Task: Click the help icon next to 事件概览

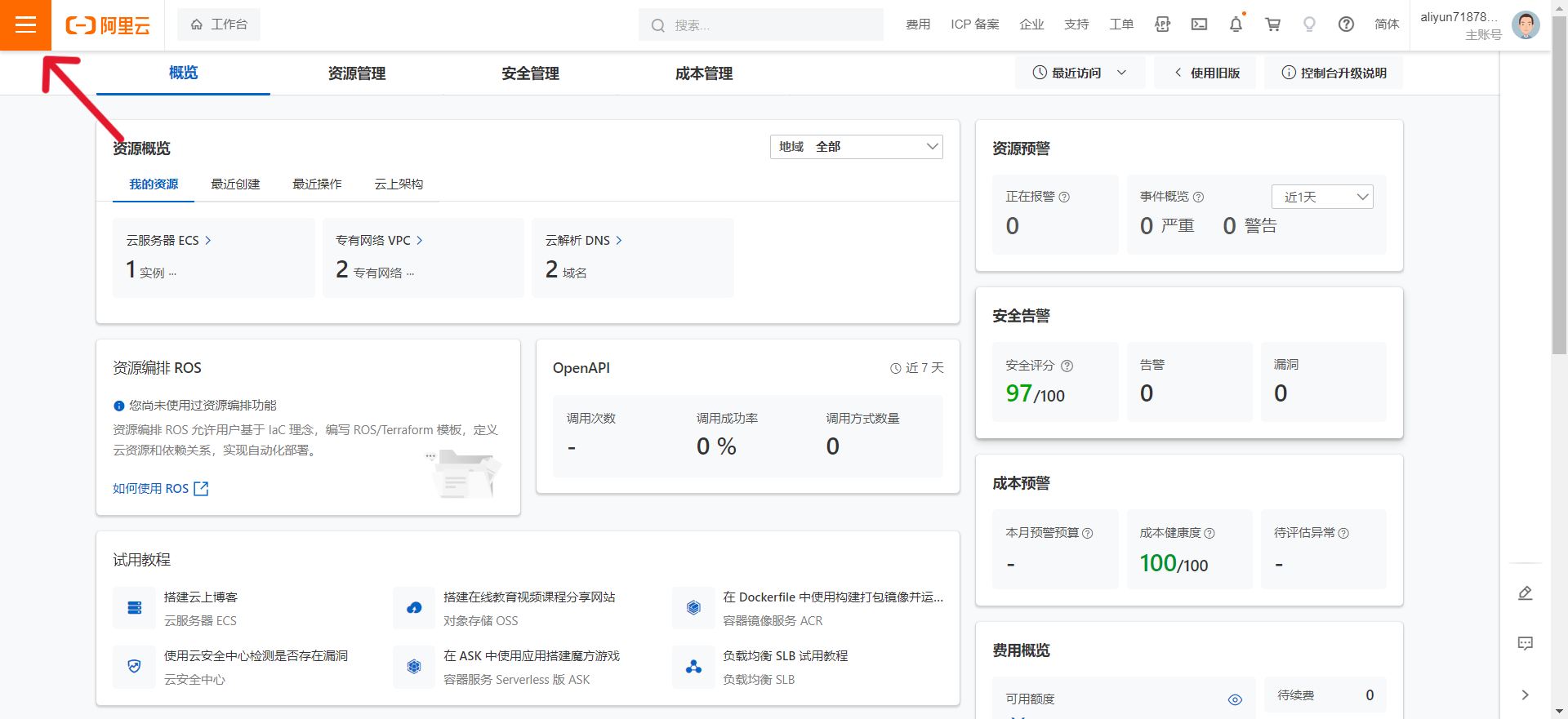Action: coord(1198,197)
